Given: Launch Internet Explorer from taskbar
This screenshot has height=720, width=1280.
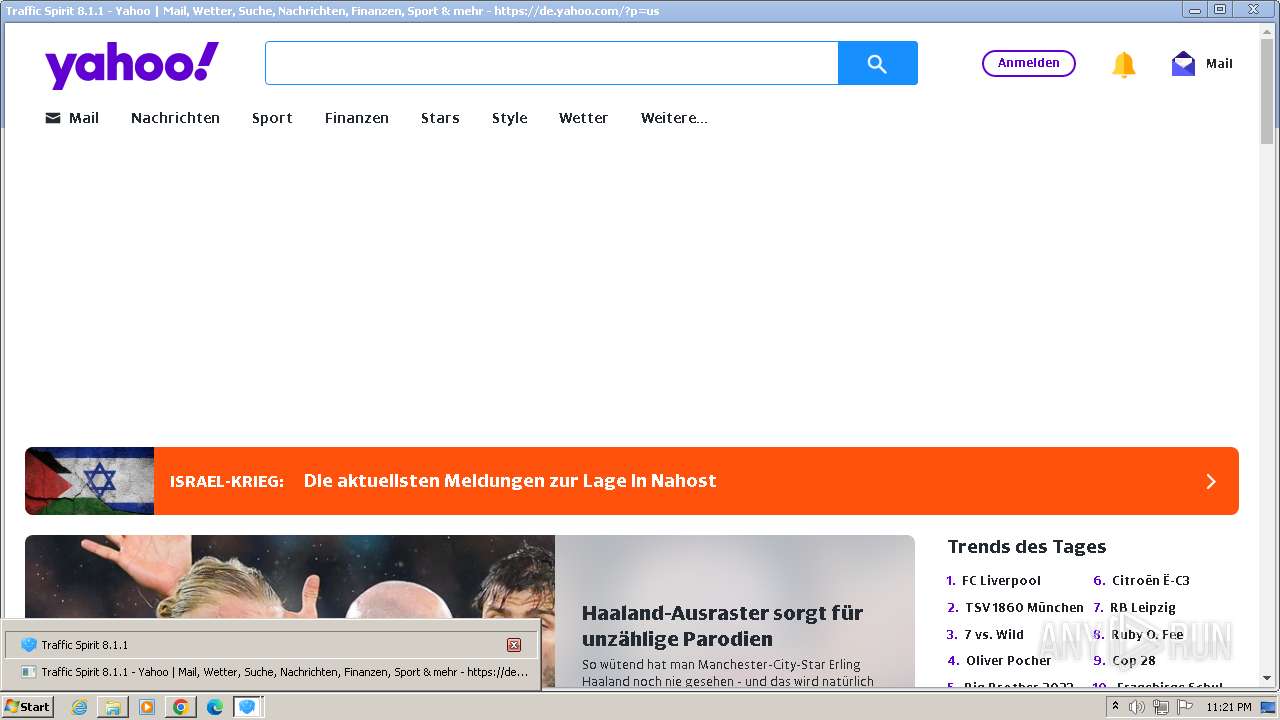Looking at the screenshot, I should (79, 707).
